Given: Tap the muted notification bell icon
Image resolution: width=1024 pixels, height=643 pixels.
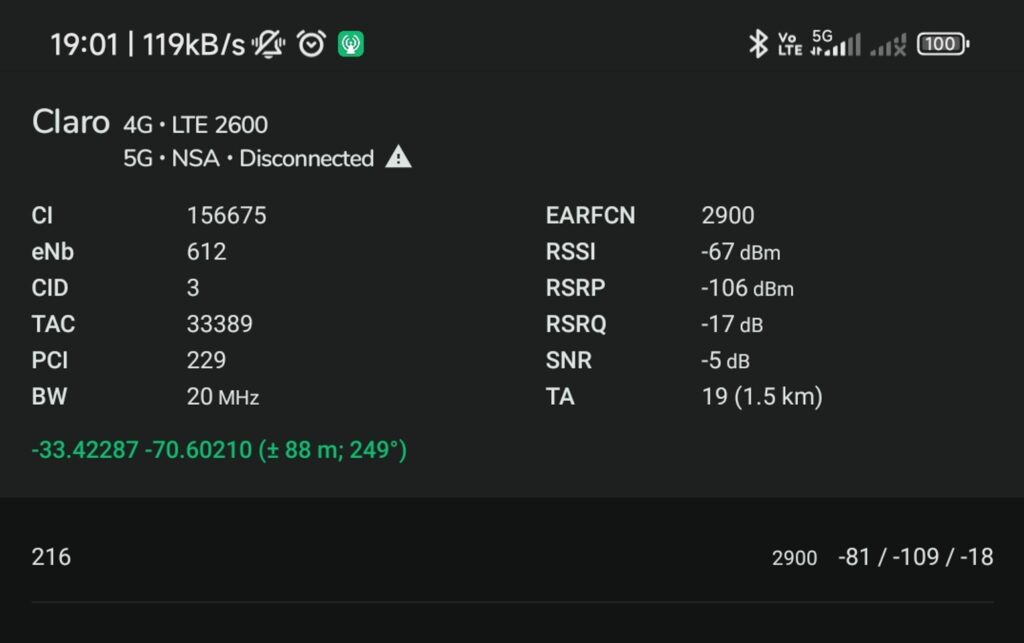Looking at the screenshot, I should point(268,44).
